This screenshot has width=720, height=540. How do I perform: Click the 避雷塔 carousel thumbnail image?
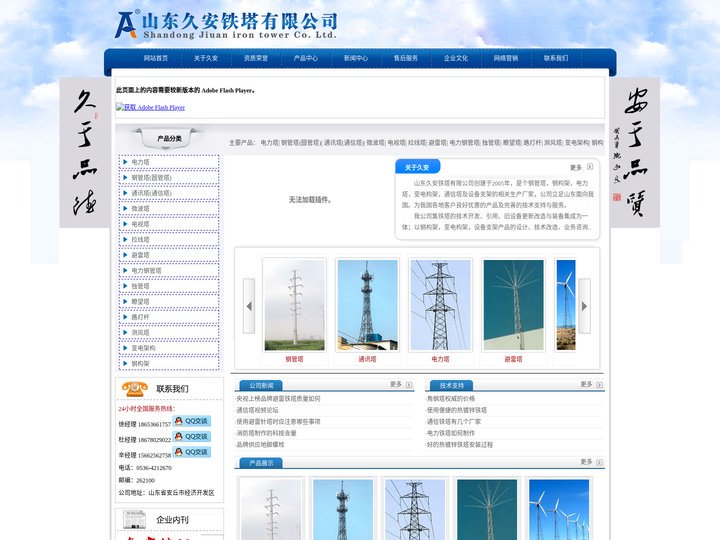click(513, 305)
